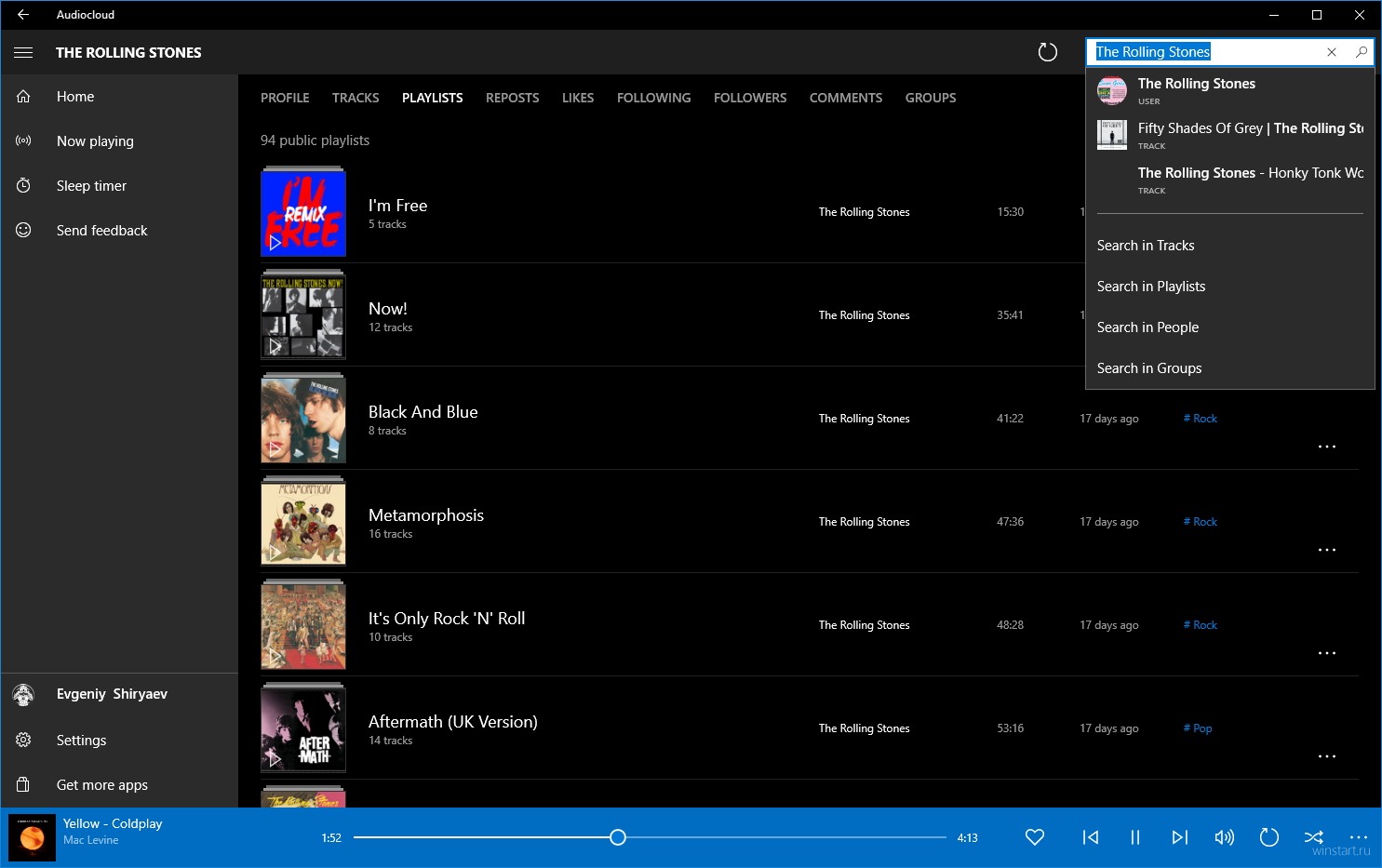
Task: Open more options for Metamorphosis playlist
Action: point(1326,550)
